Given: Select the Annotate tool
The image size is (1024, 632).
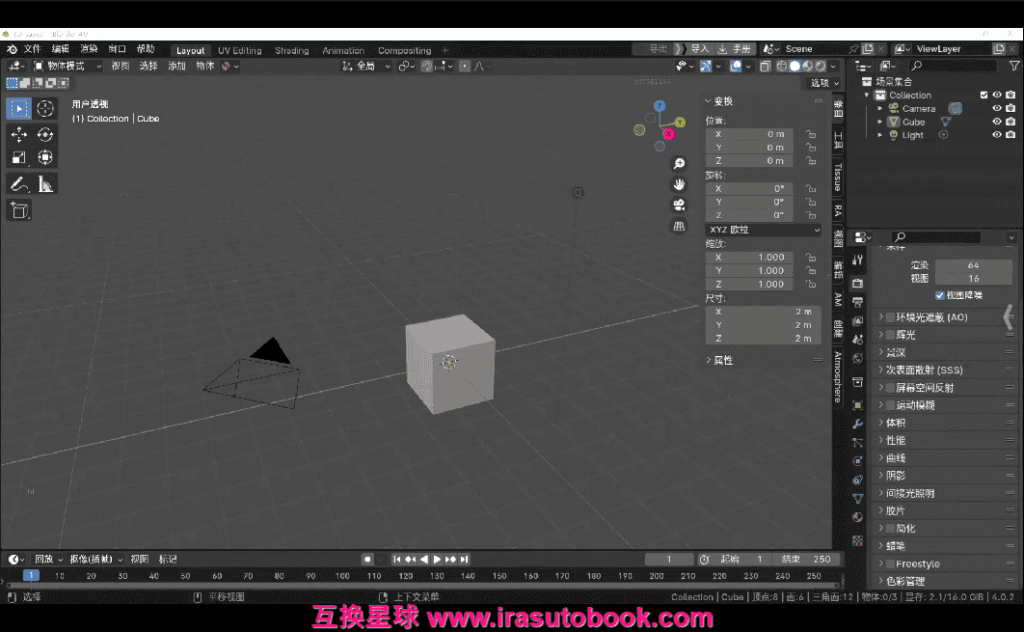Looking at the screenshot, I should click(19, 184).
